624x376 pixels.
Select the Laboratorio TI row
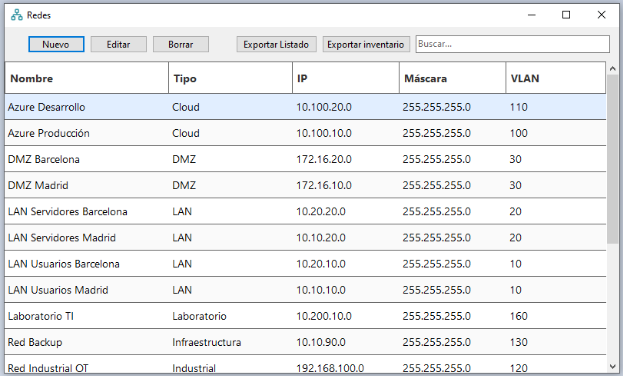(306, 316)
